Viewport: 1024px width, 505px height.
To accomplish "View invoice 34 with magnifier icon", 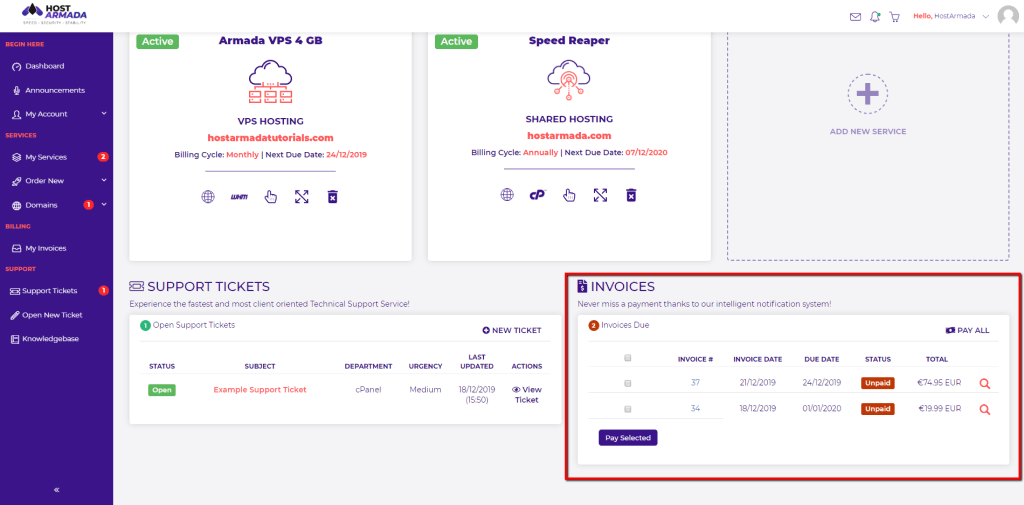I will click(x=985, y=410).
